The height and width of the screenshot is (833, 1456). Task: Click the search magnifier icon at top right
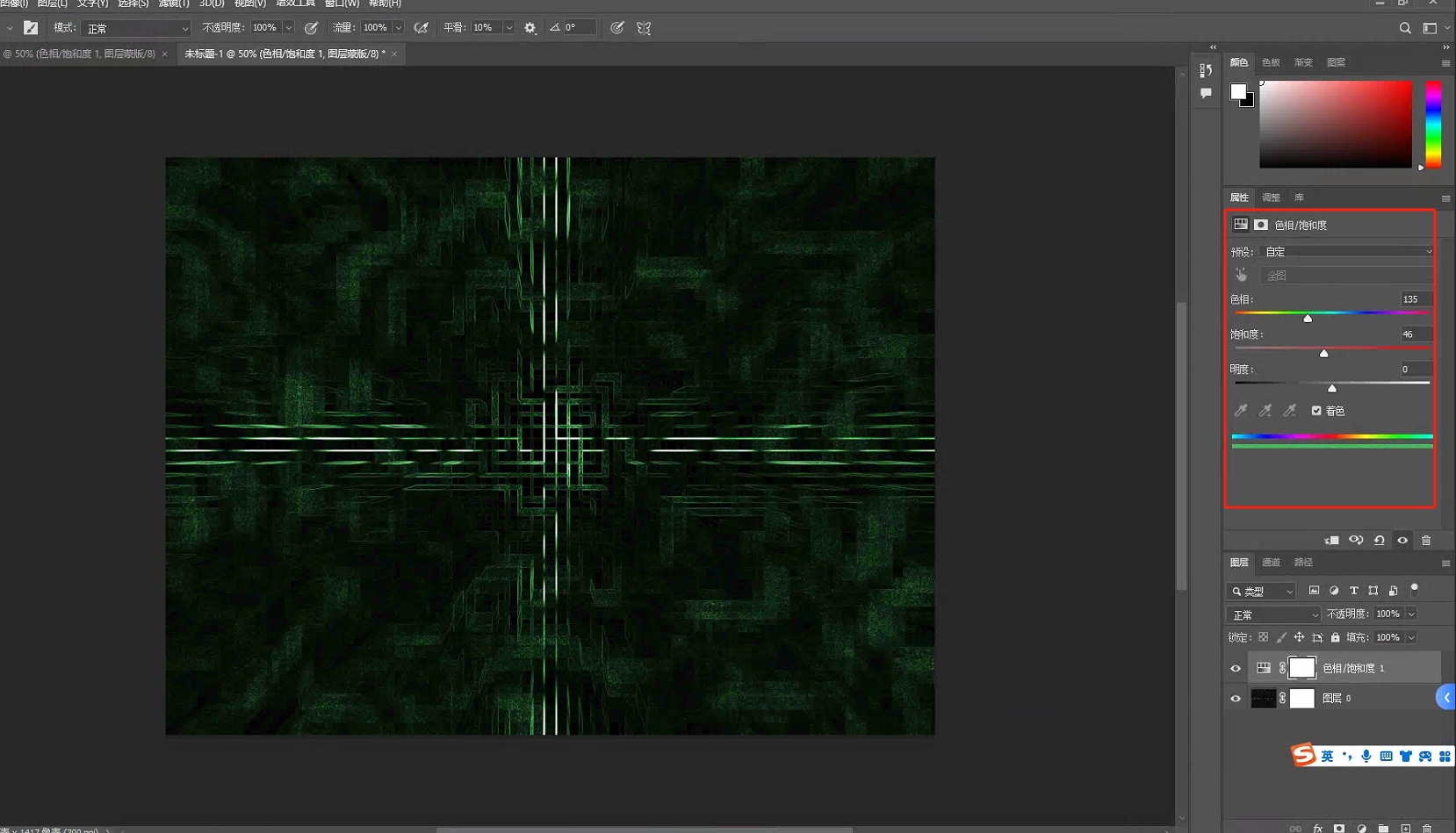tap(1405, 28)
